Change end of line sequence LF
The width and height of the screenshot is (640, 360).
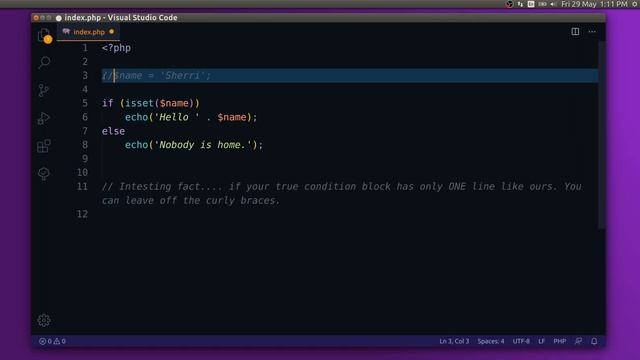point(541,341)
